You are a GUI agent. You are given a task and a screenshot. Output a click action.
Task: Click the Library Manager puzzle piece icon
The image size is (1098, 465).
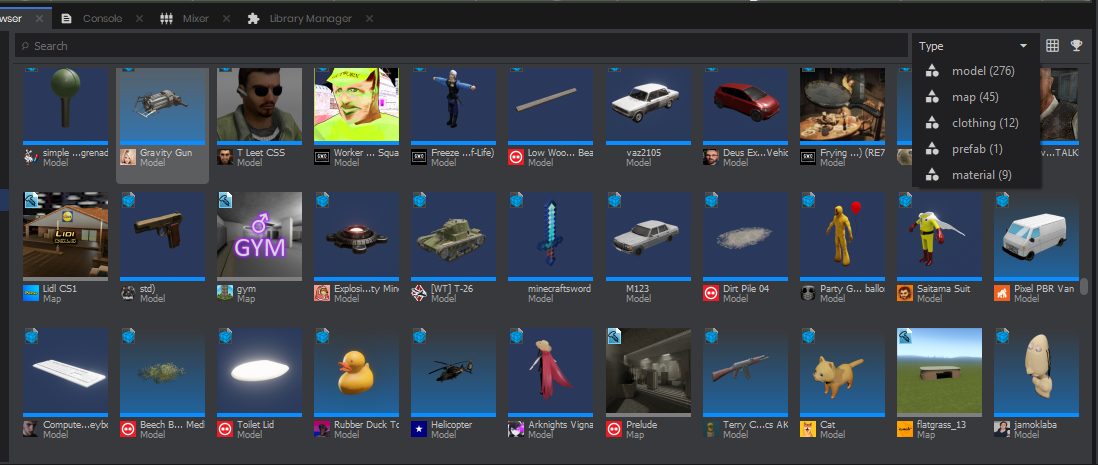253,19
